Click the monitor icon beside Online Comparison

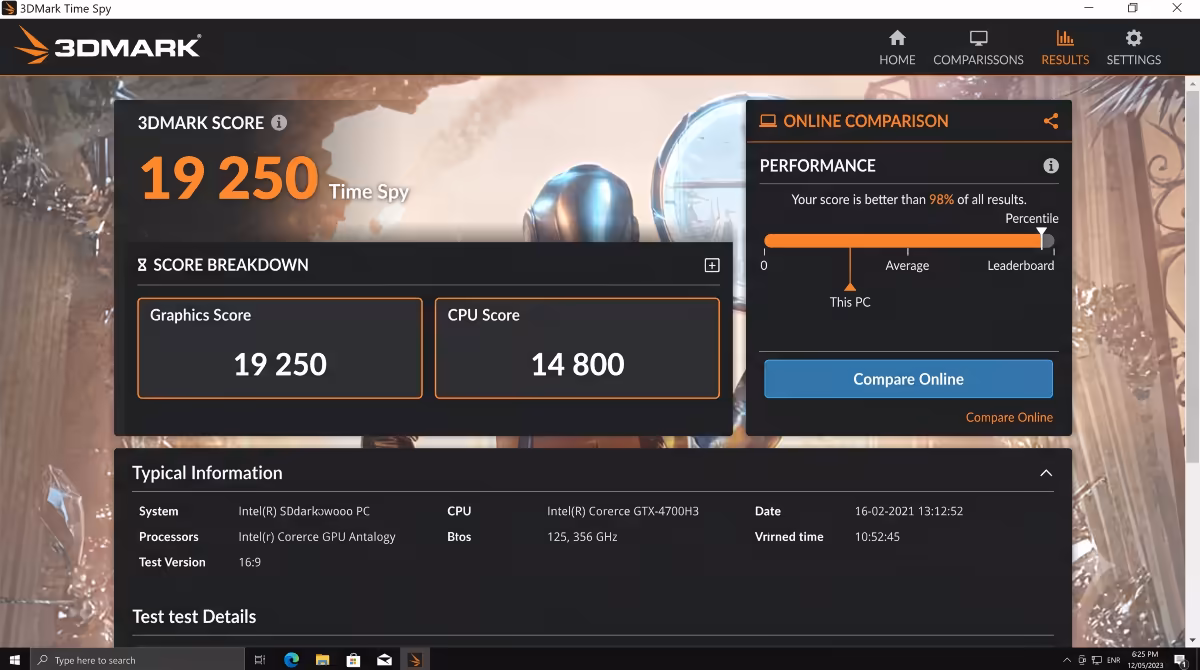click(768, 121)
